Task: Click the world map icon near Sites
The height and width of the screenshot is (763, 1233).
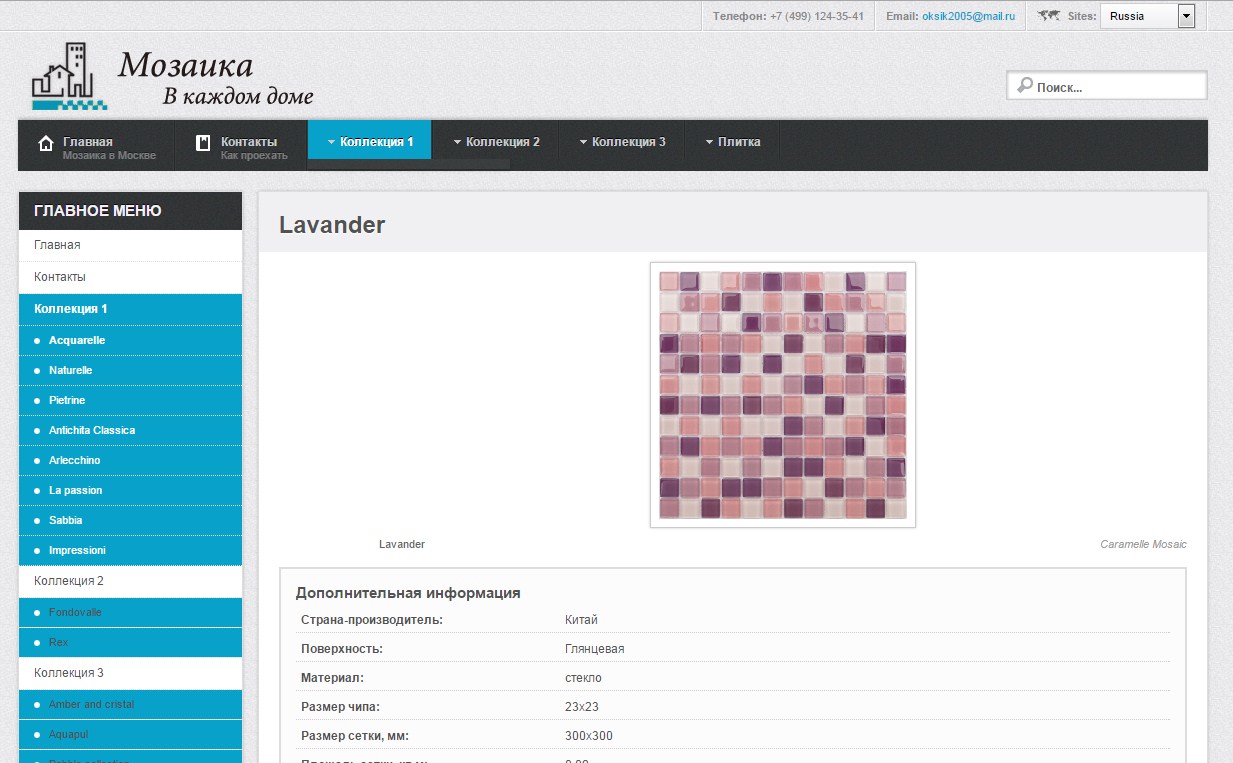Action: [1049, 16]
